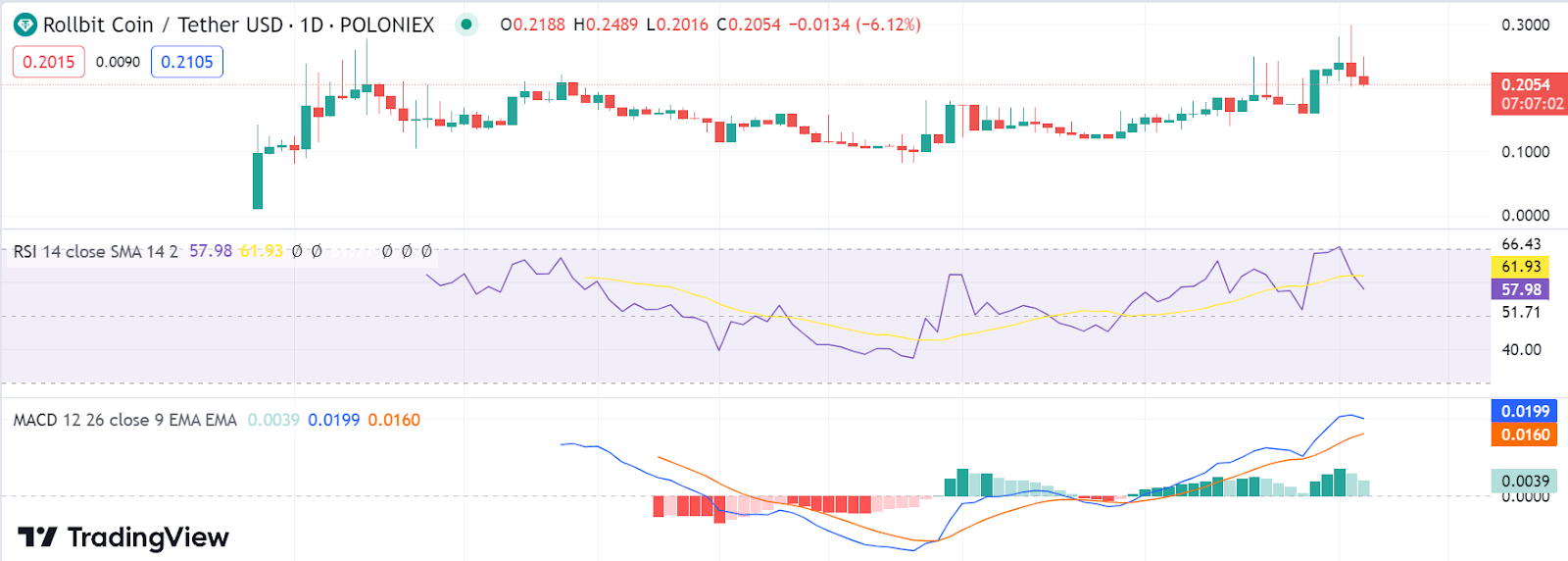Image resolution: width=1568 pixels, height=561 pixels.
Task: Click the Rollbit Coin logo icon
Action: pyautogui.click(x=24, y=25)
